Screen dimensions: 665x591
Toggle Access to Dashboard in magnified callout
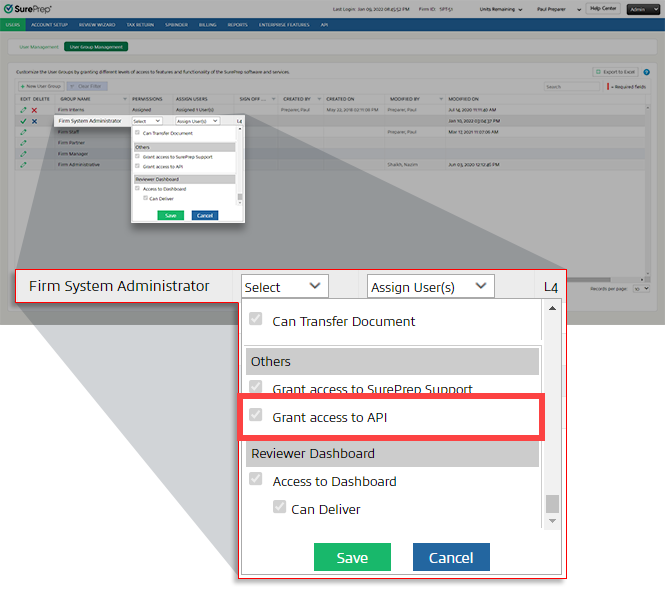click(256, 479)
